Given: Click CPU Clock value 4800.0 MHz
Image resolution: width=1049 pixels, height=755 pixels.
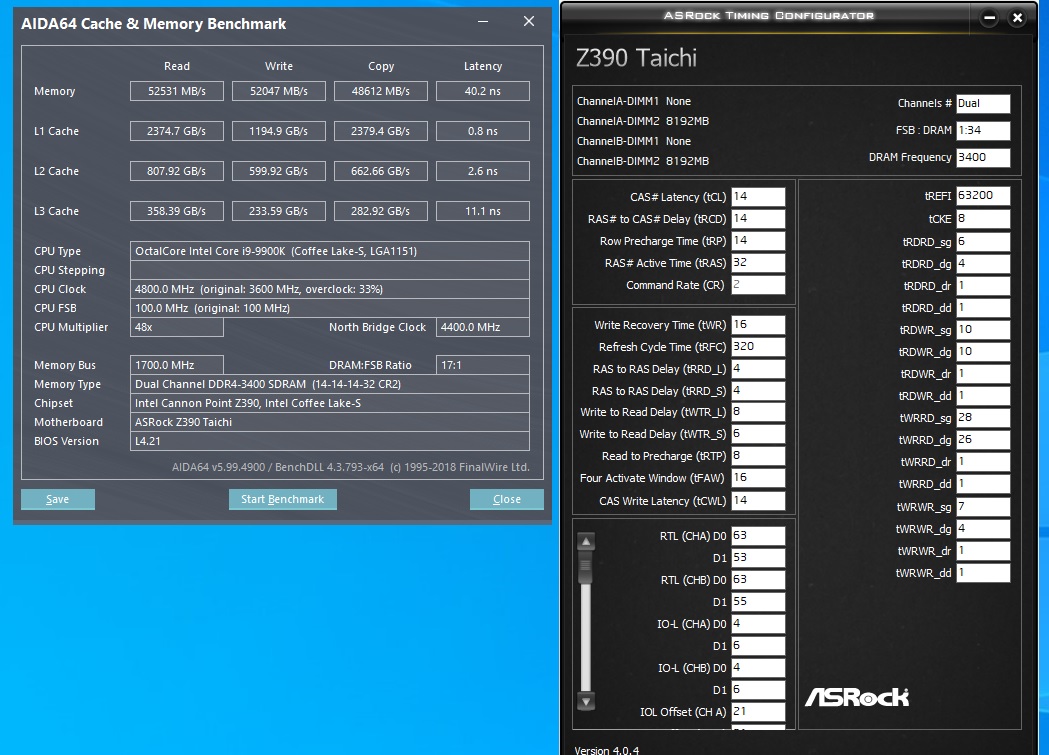Looking at the screenshot, I should tap(330, 290).
